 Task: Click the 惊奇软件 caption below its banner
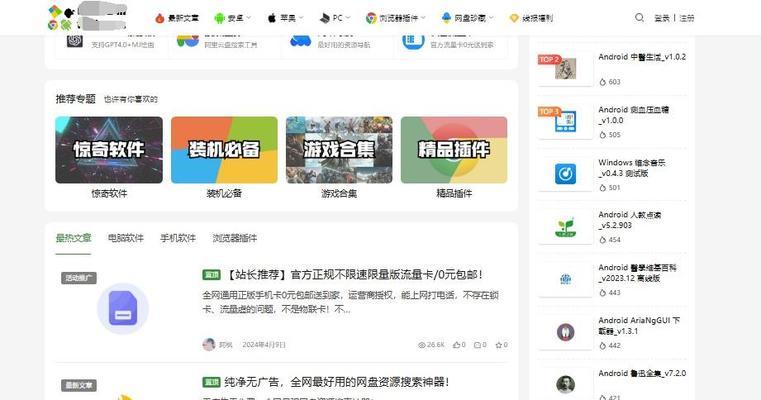(x=109, y=193)
